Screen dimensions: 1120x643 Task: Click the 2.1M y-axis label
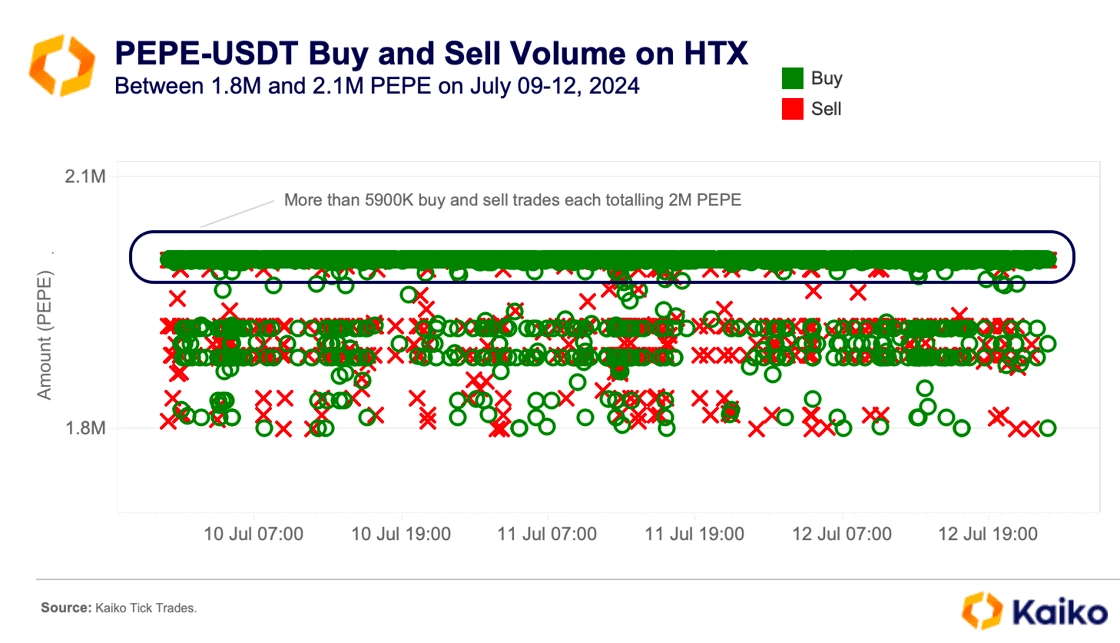tap(85, 176)
